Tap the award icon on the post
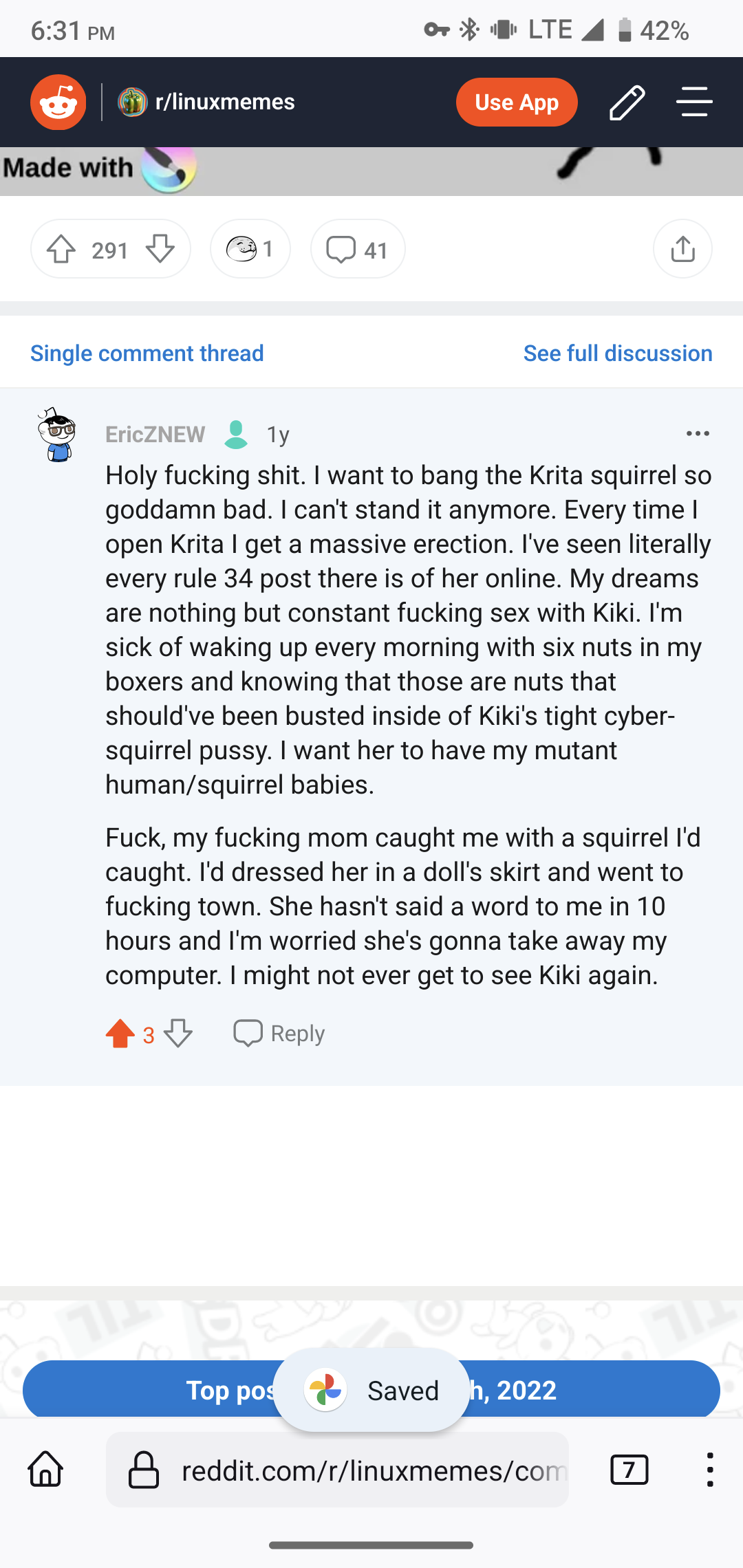Viewport: 743px width, 1568px height. tap(250, 249)
